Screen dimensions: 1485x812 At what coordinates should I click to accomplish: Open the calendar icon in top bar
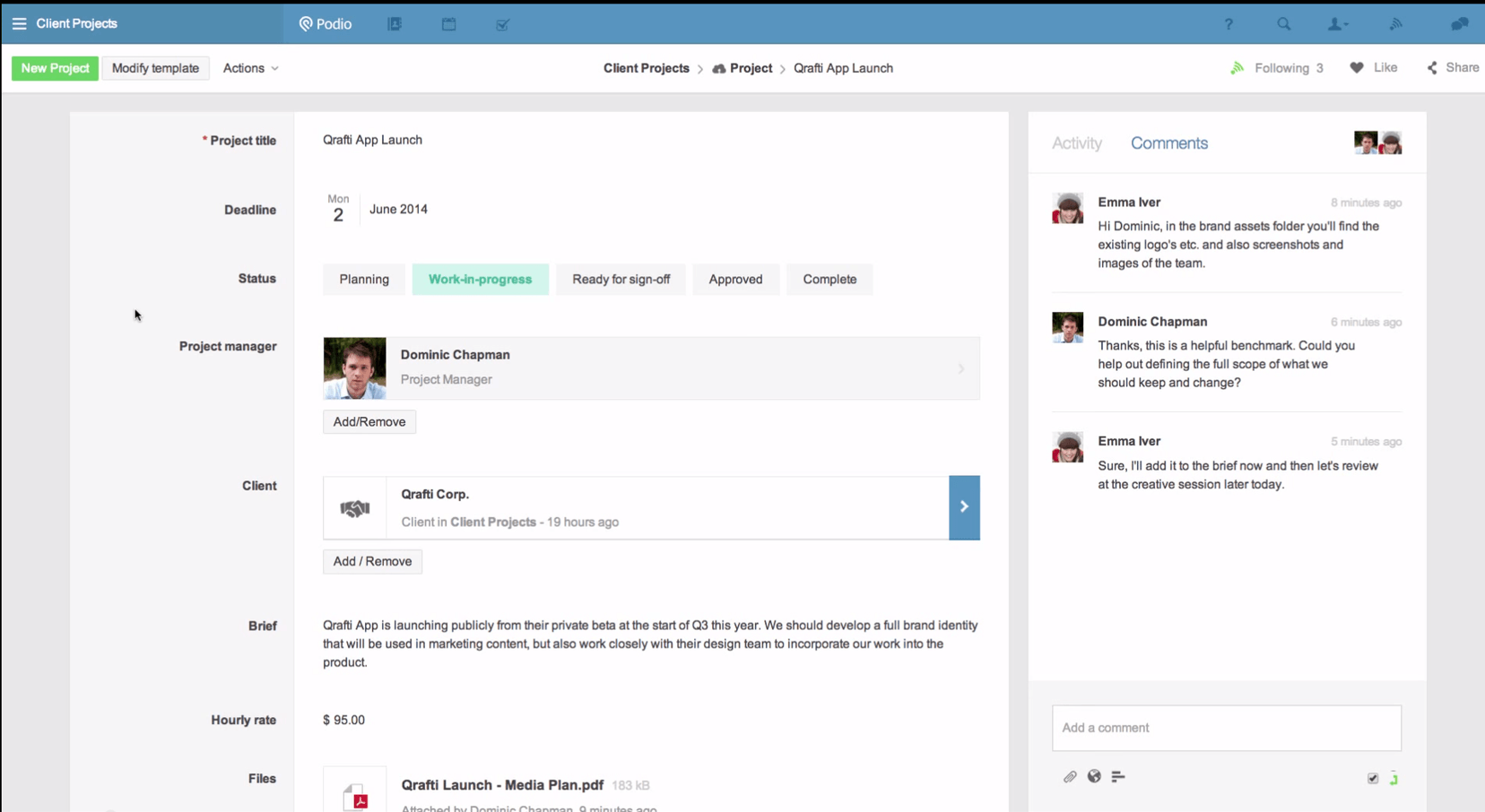tap(449, 24)
